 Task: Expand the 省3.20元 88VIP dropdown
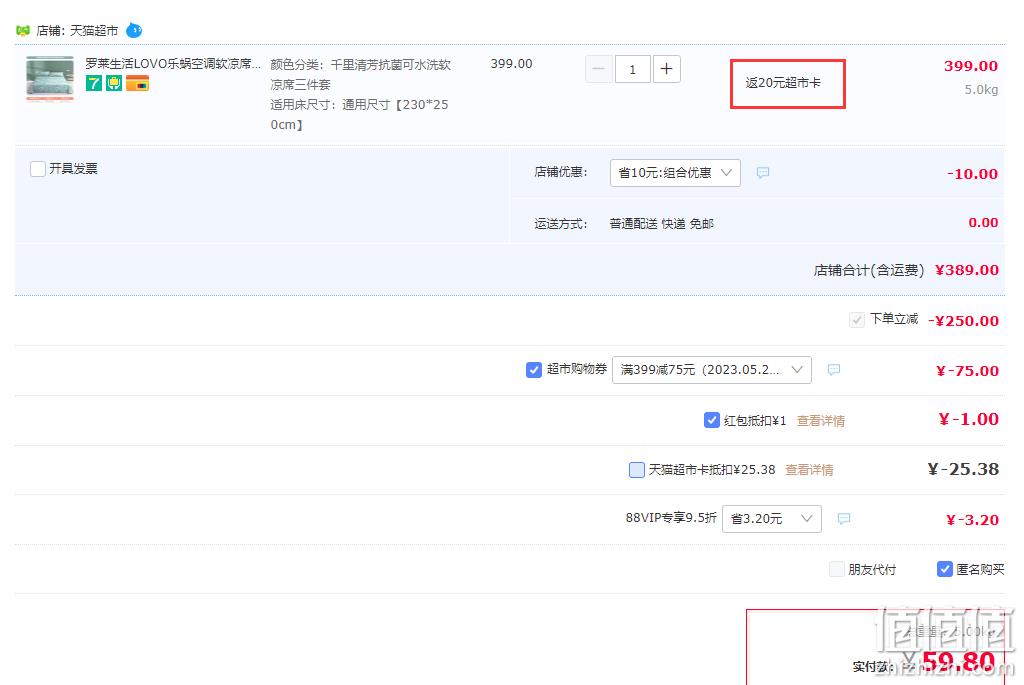click(x=772, y=518)
